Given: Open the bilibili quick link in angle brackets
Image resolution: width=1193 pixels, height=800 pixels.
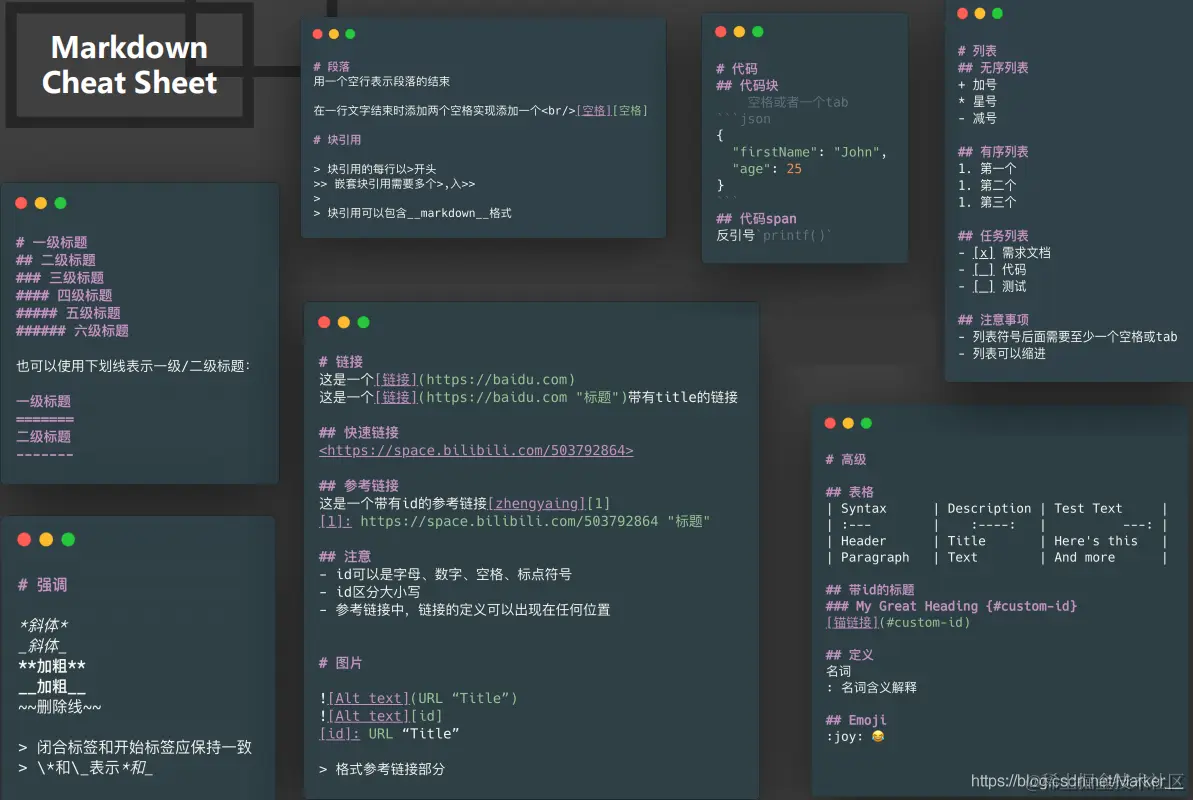Looking at the screenshot, I should (x=476, y=450).
